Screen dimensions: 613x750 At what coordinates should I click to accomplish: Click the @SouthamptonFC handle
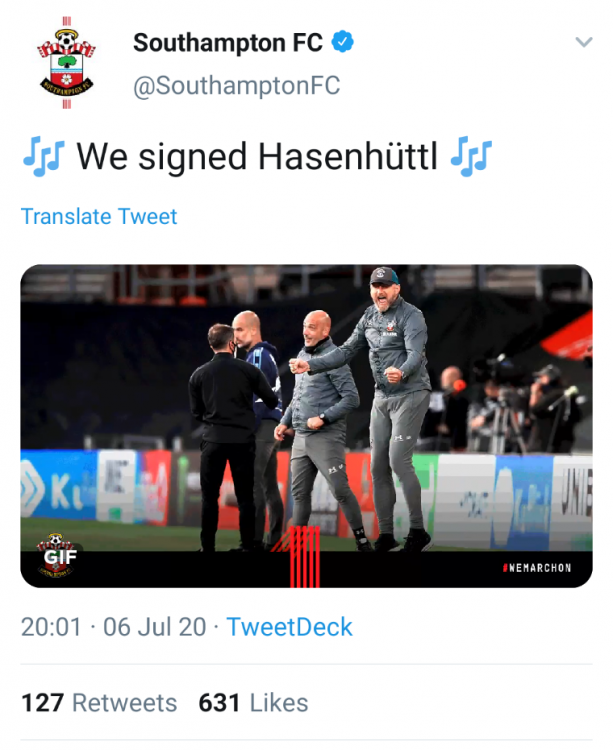(x=236, y=87)
